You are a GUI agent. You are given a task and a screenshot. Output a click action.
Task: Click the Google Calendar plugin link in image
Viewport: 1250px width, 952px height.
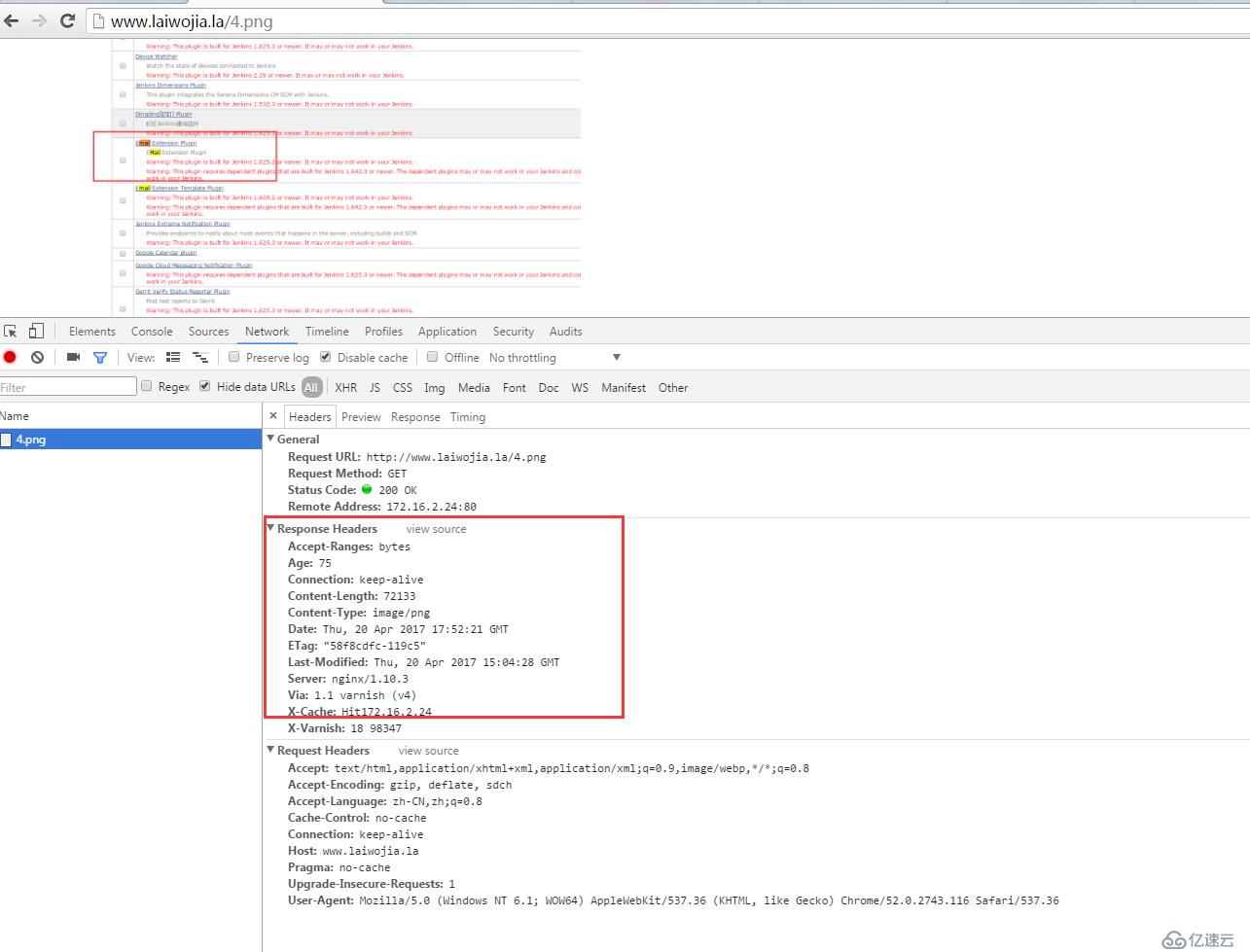(x=165, y=253)
